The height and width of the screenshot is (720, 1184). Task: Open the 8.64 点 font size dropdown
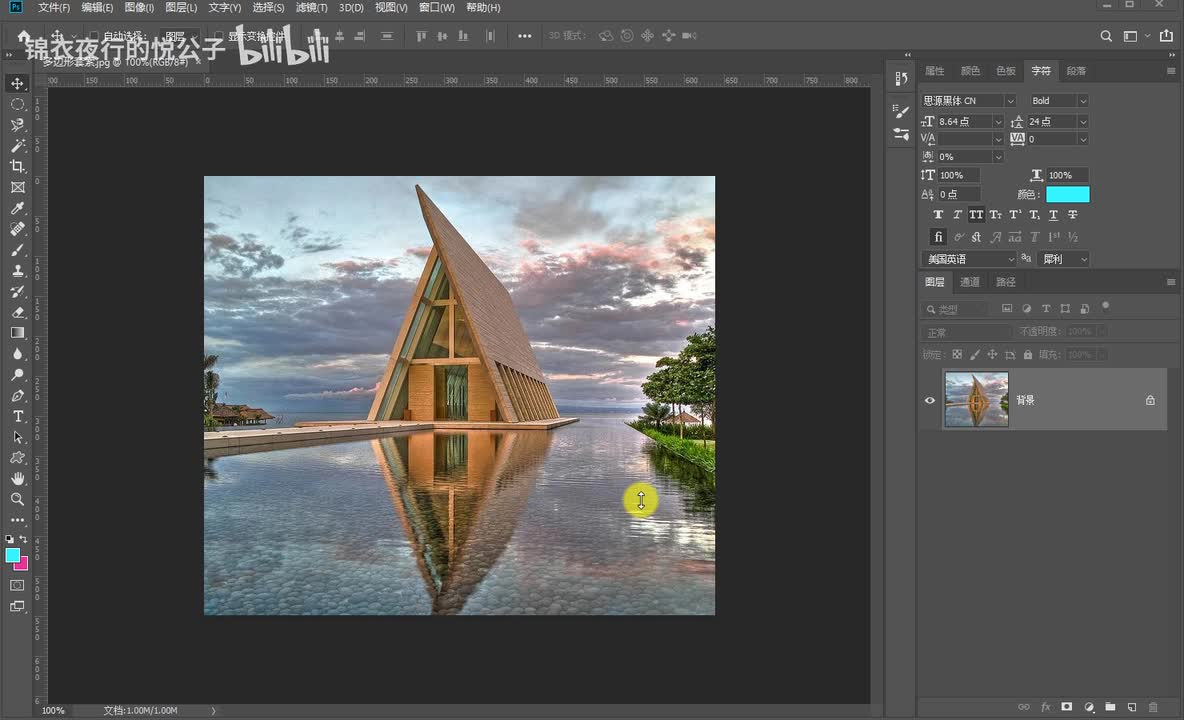(997, 122)
